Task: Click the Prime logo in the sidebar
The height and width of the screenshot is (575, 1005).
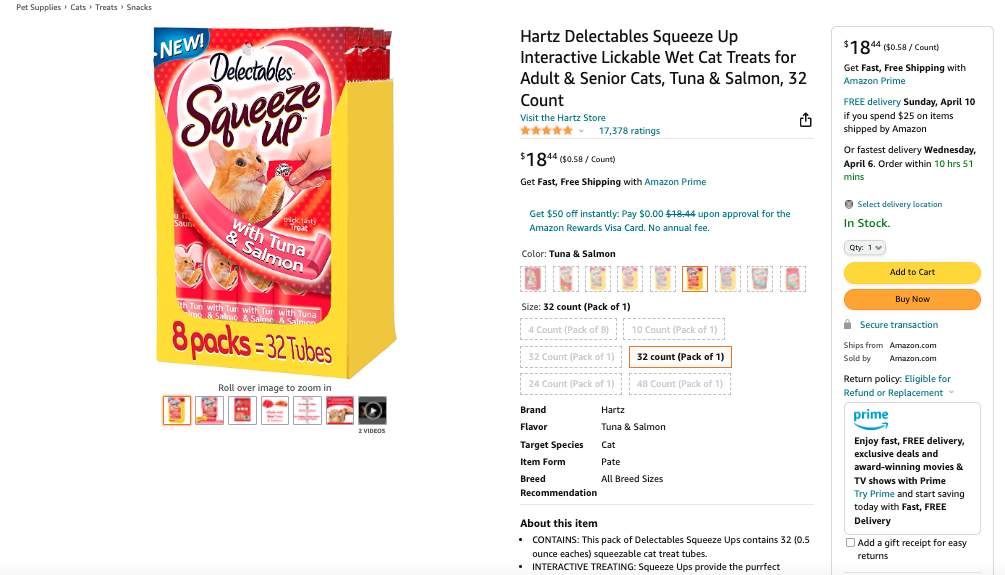Action: pyautogui.click(x=870, y=416)
